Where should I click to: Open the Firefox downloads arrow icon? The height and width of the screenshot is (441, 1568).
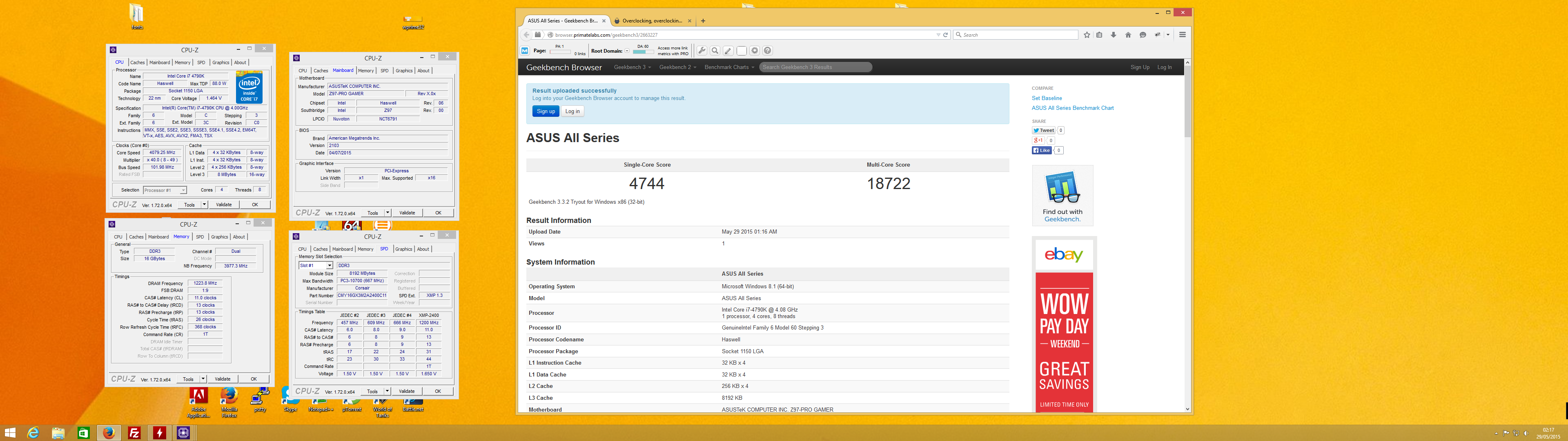coord(1113,35)
